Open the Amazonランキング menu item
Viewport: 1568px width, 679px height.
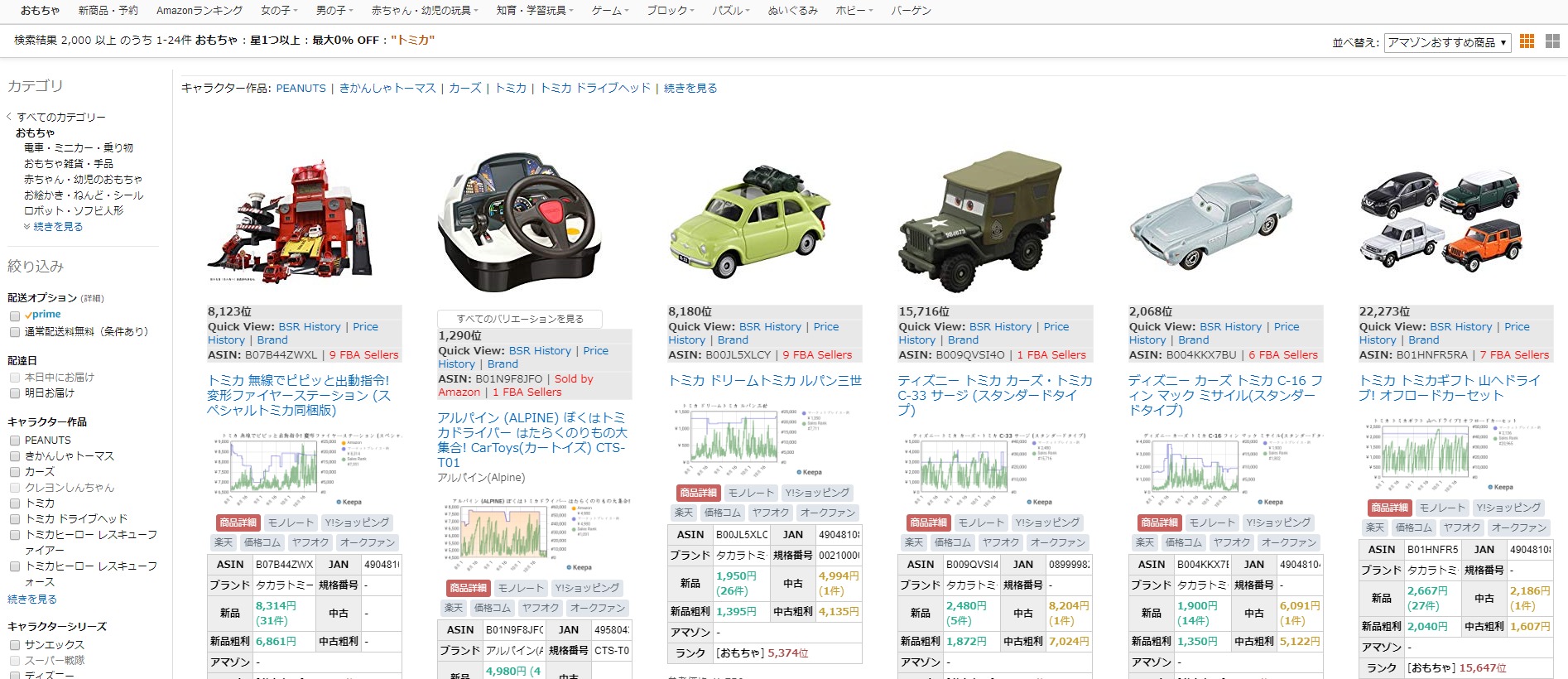coord(200,11)
